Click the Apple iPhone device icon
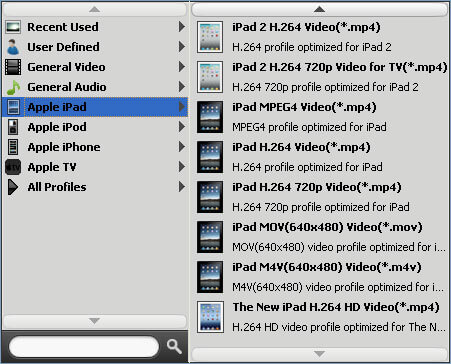This screenshot has height=364, width=451. [13, 147]
